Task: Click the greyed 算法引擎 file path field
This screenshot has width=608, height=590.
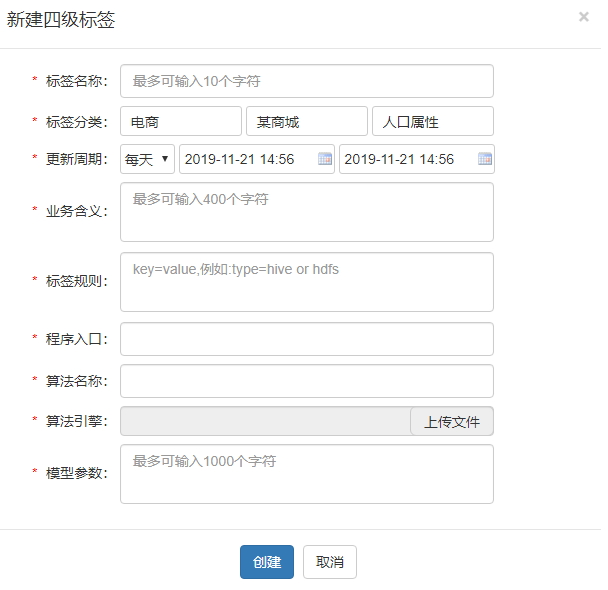Action: (266, 421)
